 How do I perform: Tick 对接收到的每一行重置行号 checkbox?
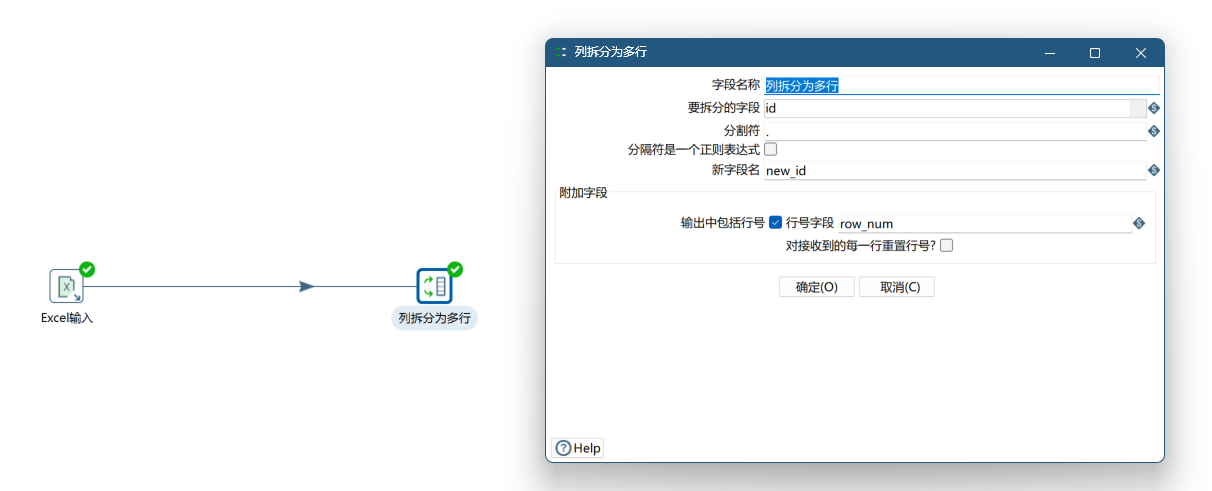tap(946, 245)
